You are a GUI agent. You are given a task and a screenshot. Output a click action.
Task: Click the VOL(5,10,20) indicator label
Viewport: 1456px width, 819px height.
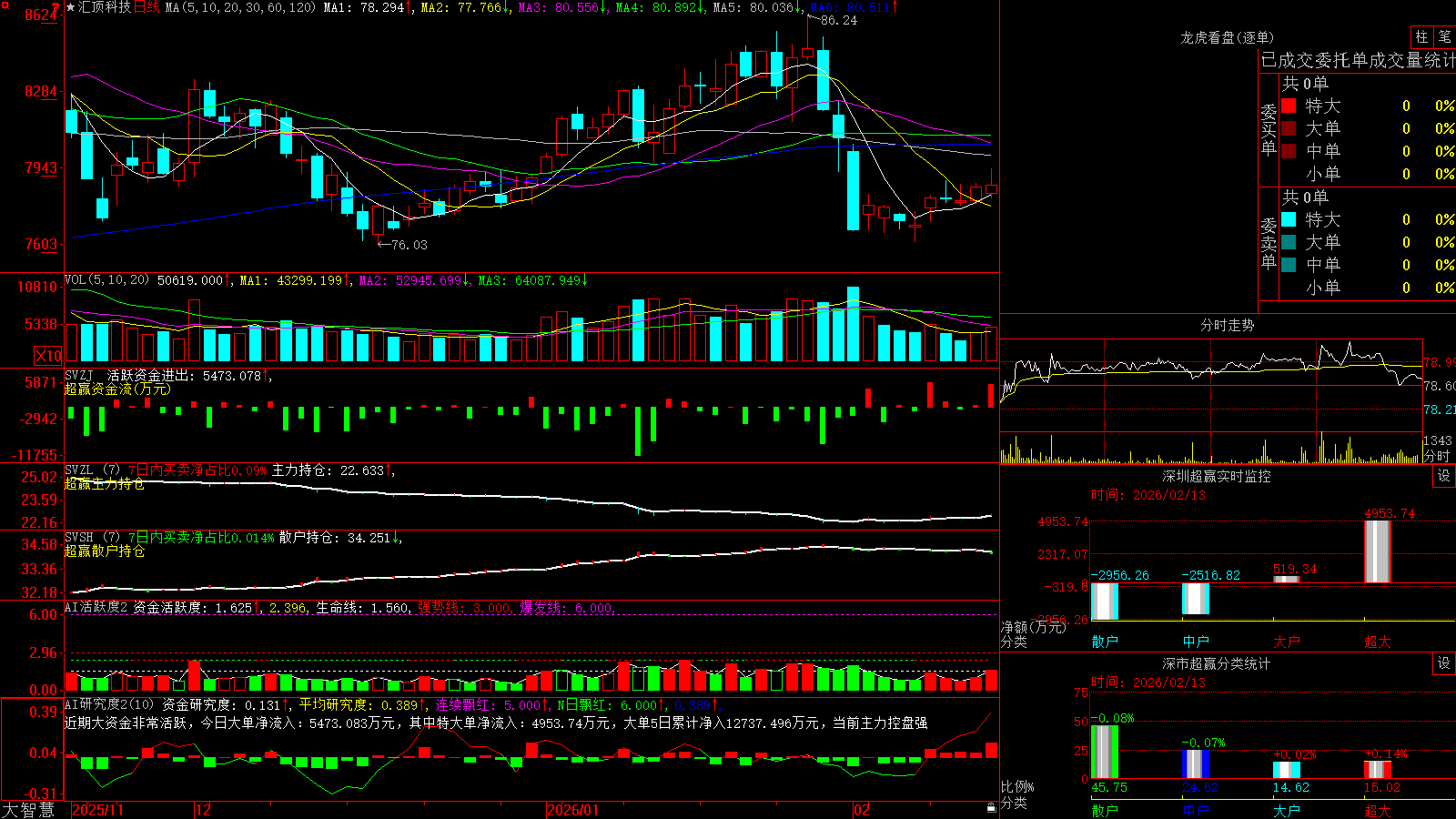click(106, 280)
